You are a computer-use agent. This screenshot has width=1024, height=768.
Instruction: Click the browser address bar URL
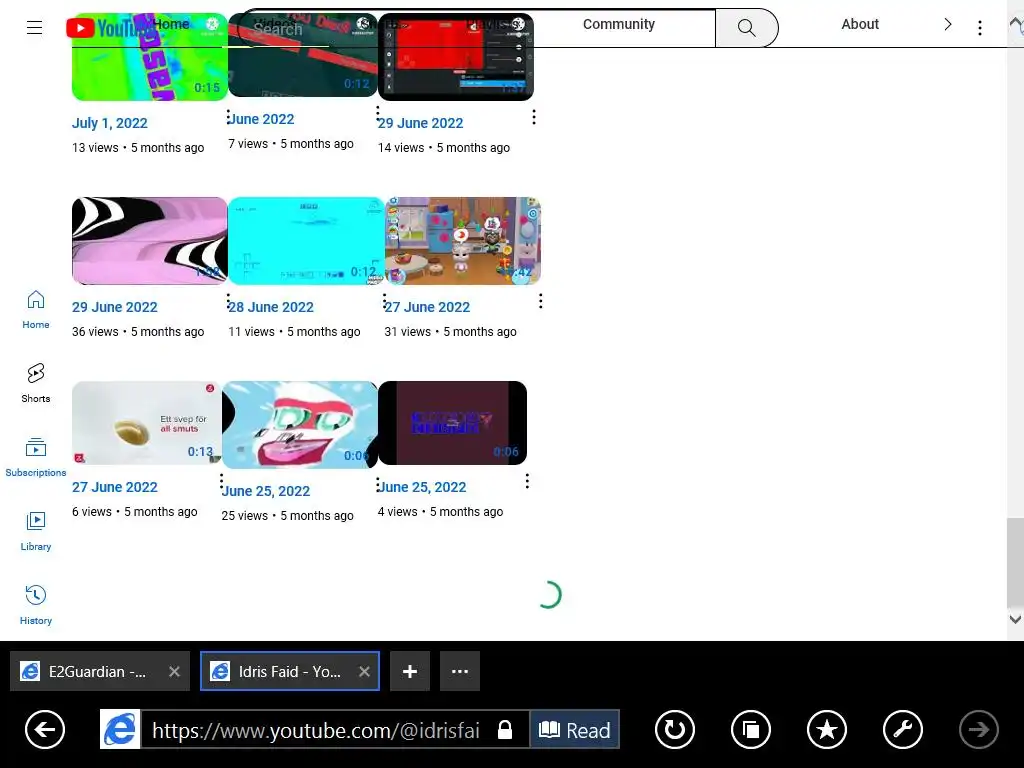pos(316,729)
